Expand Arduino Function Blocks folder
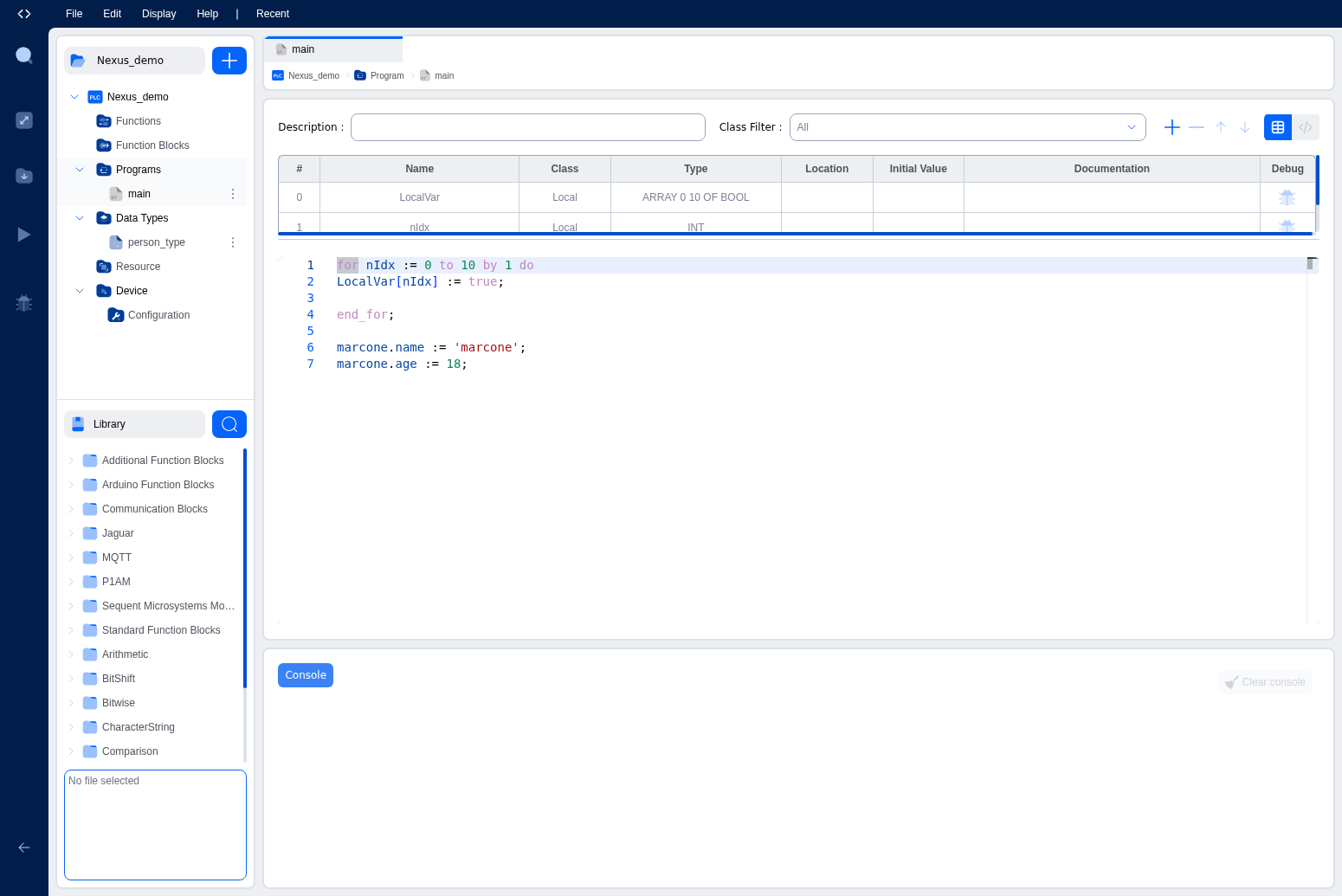Viewport: 1342px width, 896px height. click(x=71, y=485)
